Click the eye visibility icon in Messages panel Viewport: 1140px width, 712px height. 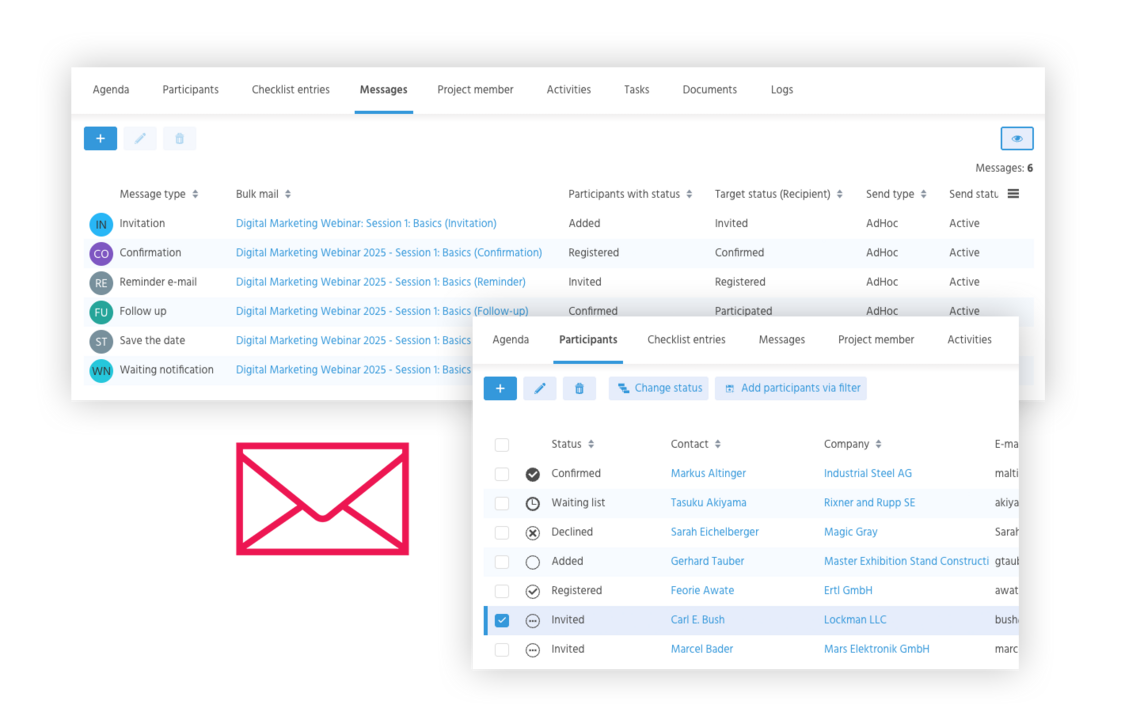click(1016, 139)
